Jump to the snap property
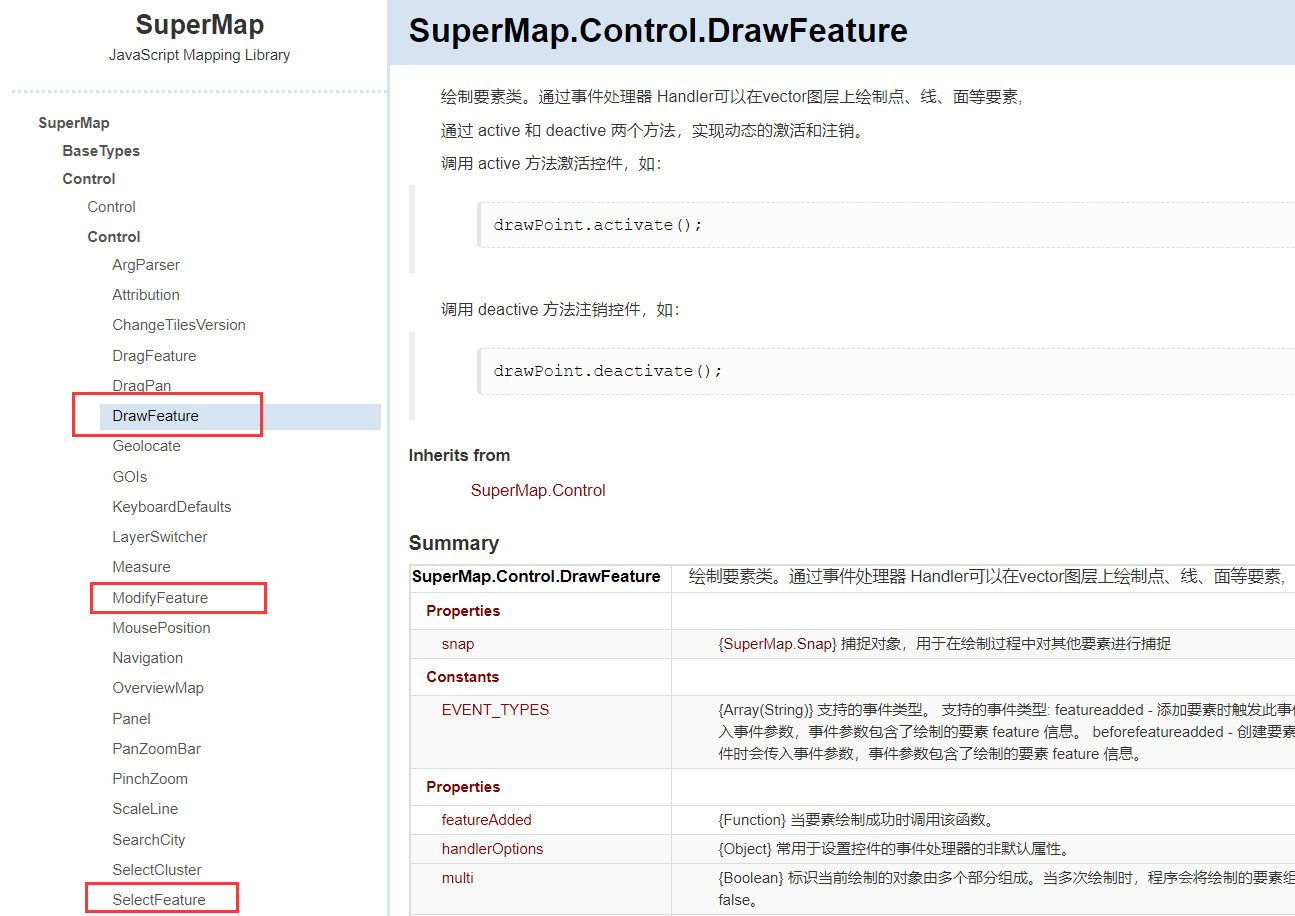 458,644
